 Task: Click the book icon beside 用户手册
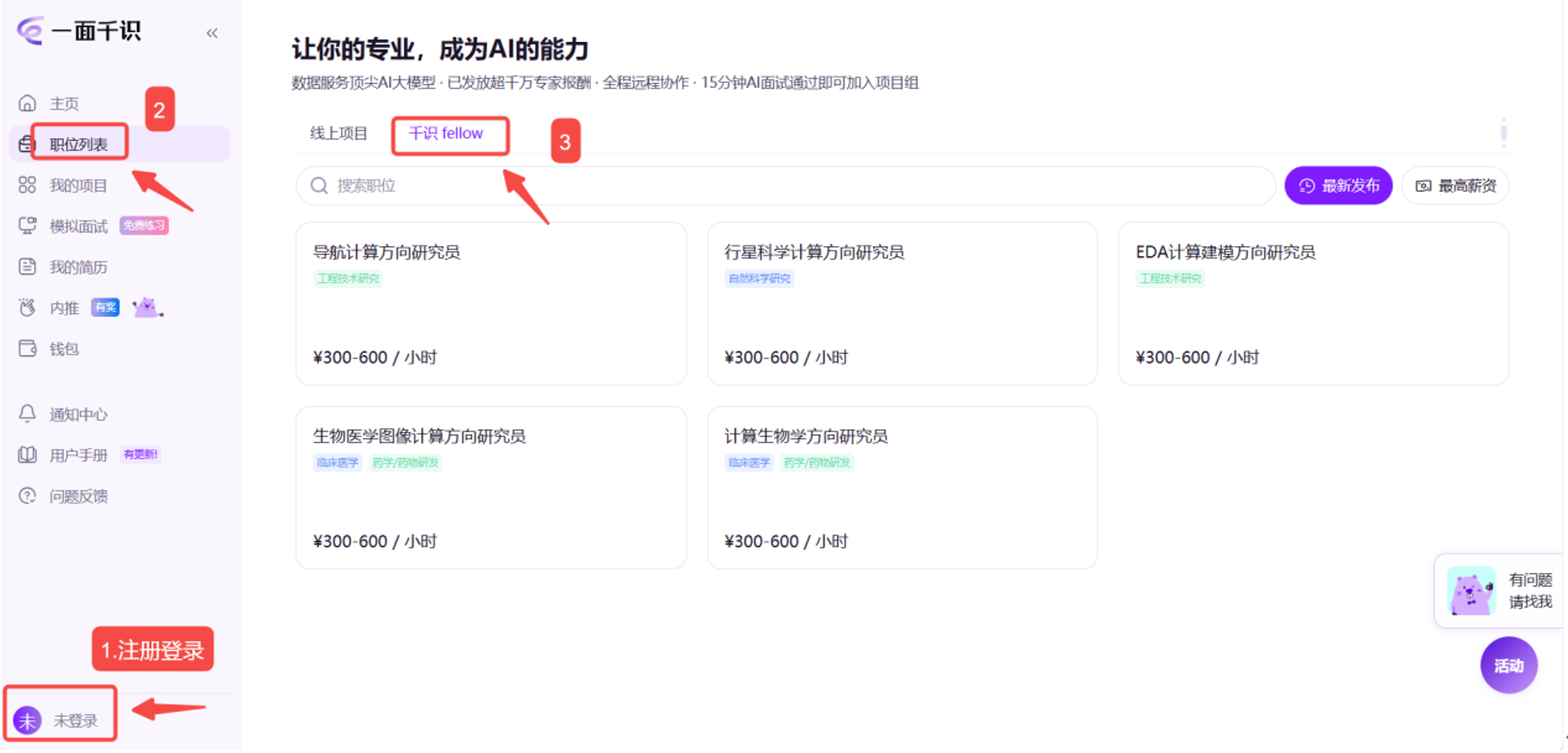(x=27, y=454)
